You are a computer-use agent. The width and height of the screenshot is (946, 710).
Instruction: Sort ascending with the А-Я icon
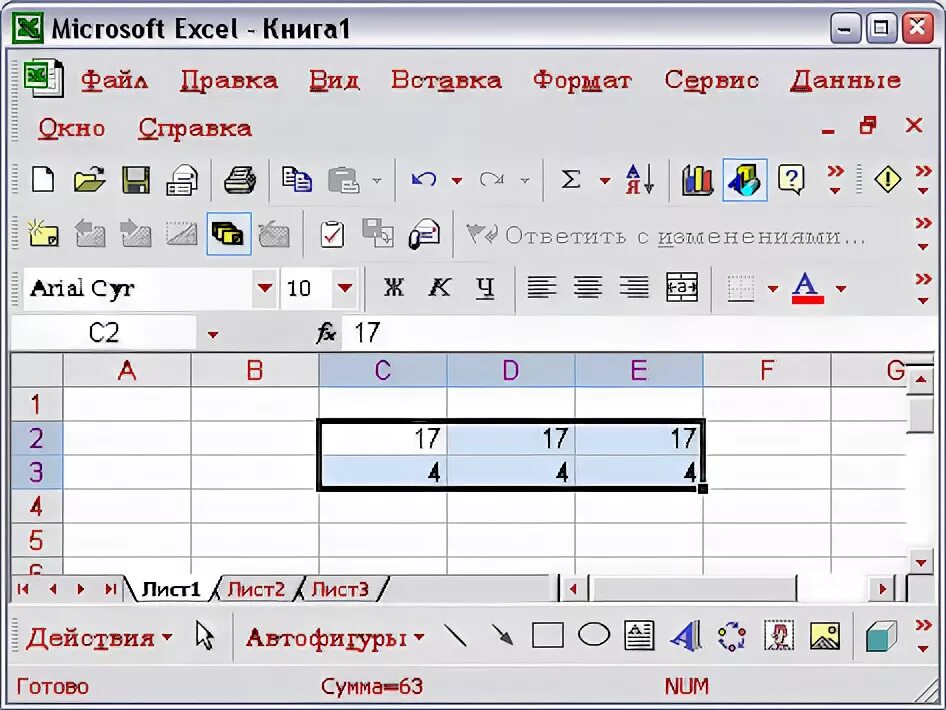[640, 180]
